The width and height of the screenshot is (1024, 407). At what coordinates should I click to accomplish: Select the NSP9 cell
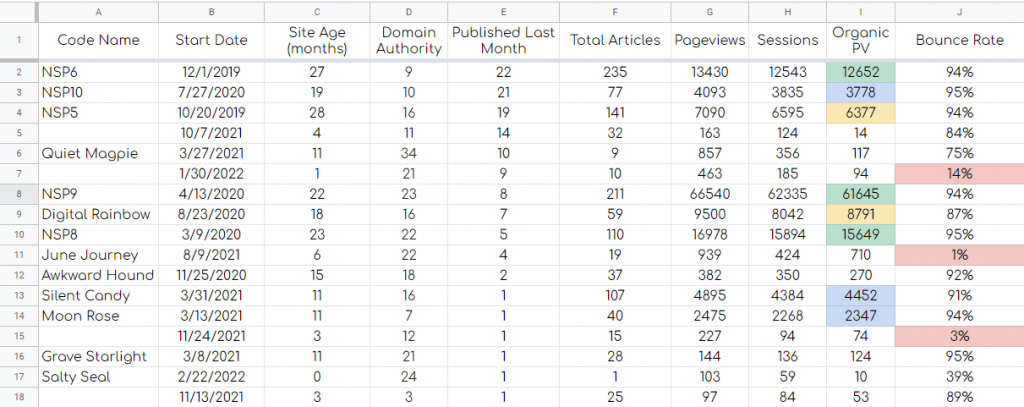coord(98,194)
